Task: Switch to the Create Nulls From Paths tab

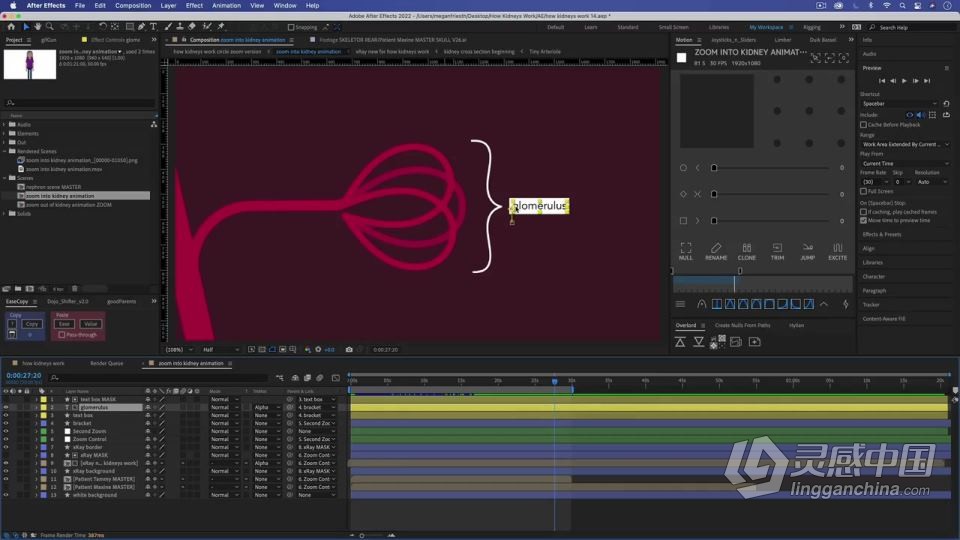Action: (x=743, y=326)
